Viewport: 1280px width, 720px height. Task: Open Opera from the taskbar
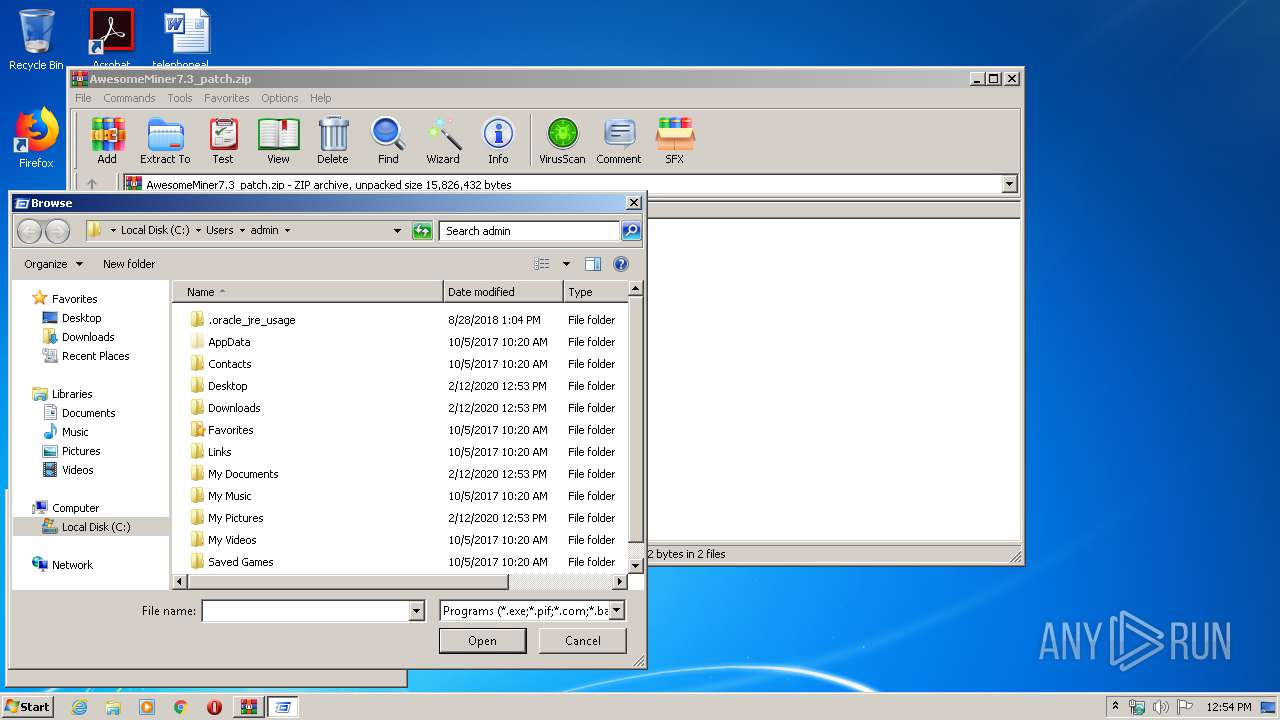coord(214,707)
